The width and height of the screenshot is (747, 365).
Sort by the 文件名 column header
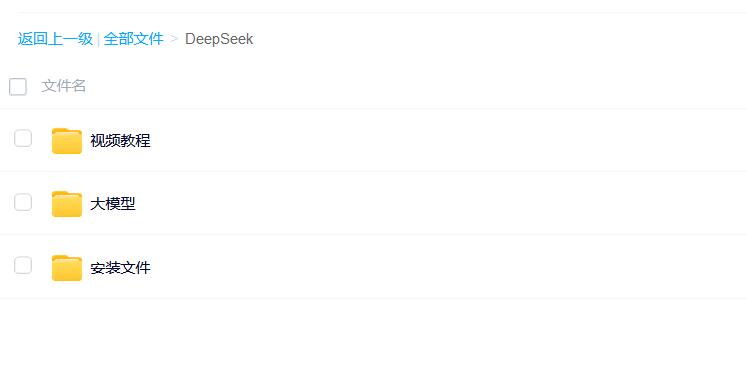[x=63, y=86]
